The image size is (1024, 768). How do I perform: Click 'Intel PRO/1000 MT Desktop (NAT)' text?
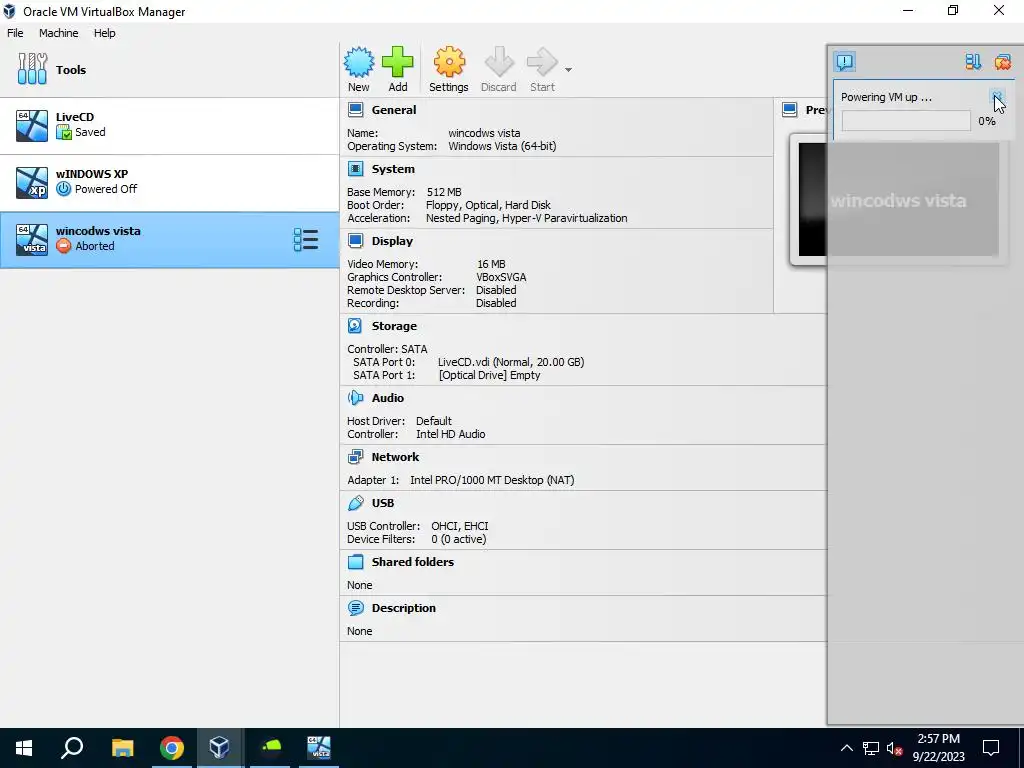pyautogui.click(x=492, y=480)
